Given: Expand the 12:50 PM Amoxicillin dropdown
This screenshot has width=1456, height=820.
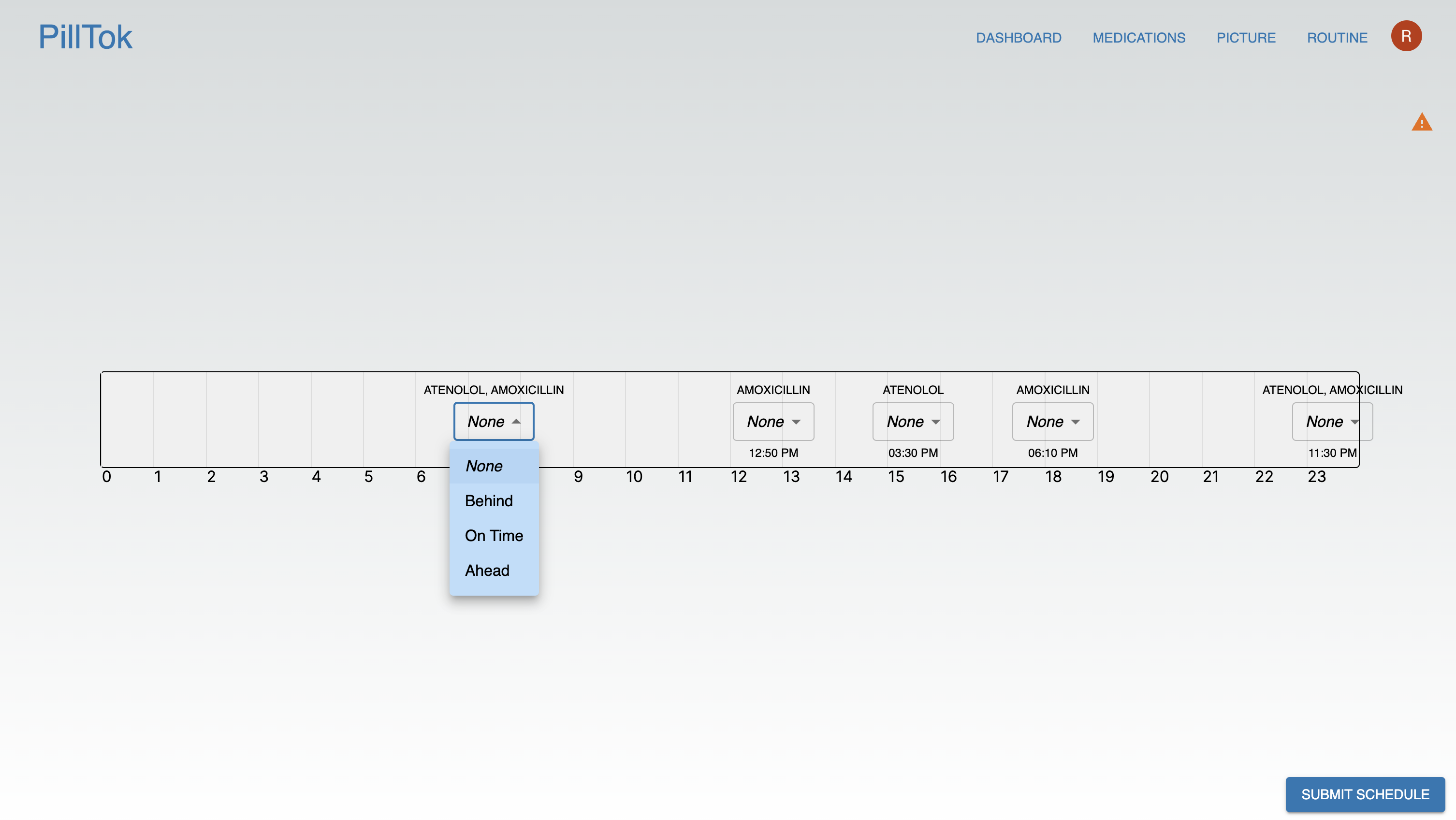Looking at the screenshot, I should [x=772, y=421].
